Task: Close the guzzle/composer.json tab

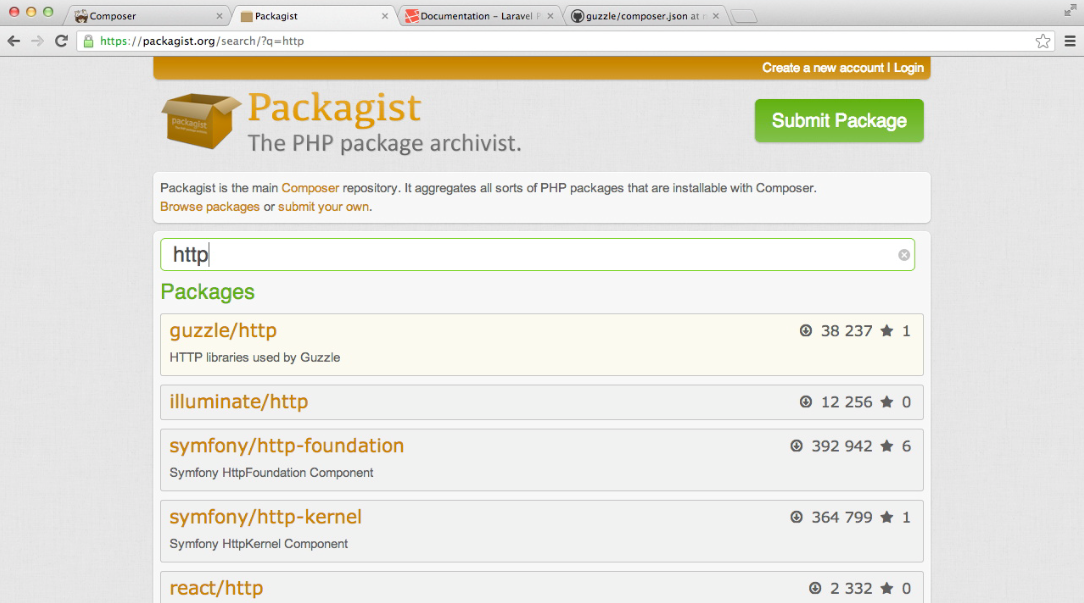Action: [x=716, y=16]
